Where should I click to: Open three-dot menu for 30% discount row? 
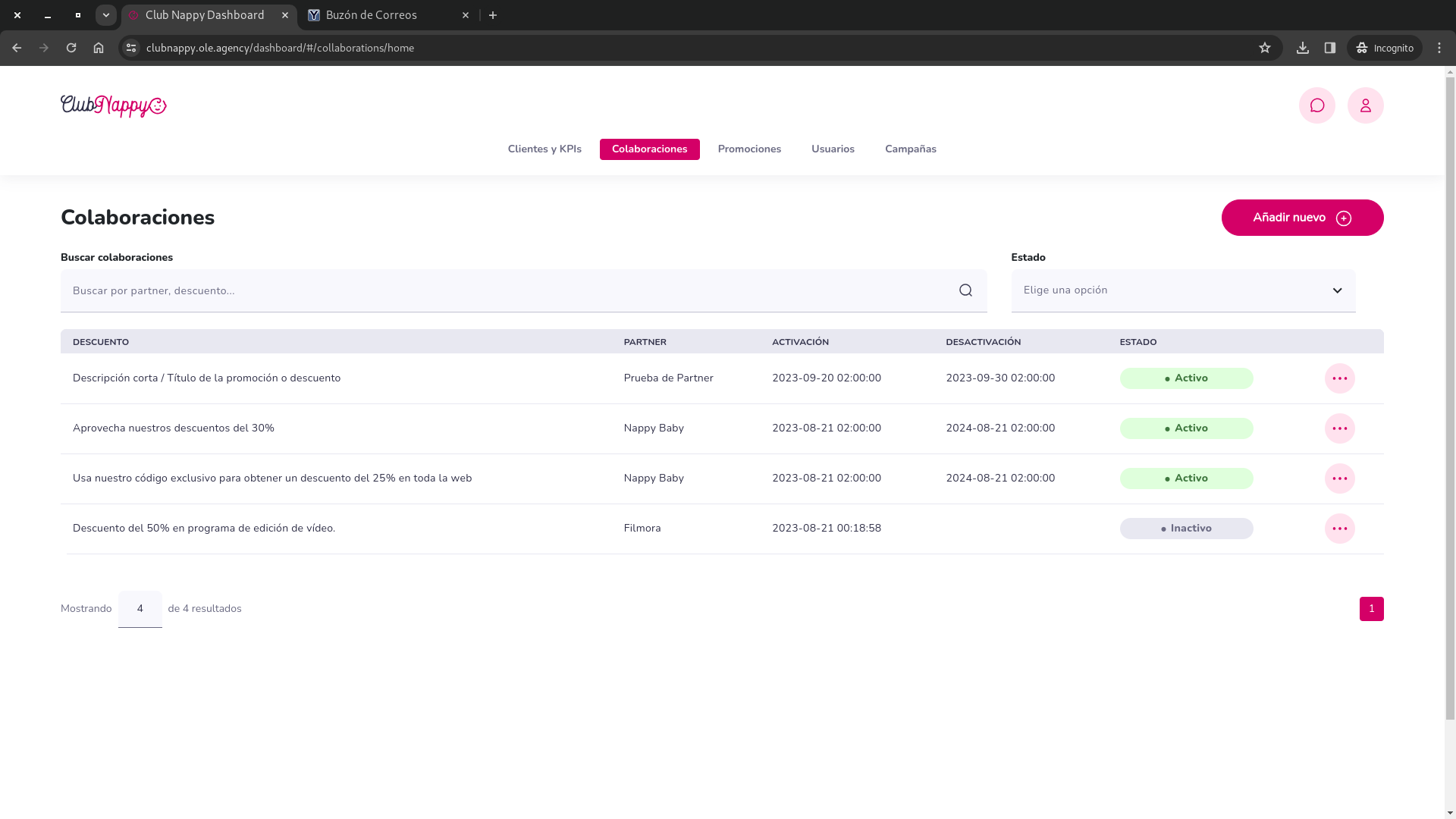[1339, 428]
